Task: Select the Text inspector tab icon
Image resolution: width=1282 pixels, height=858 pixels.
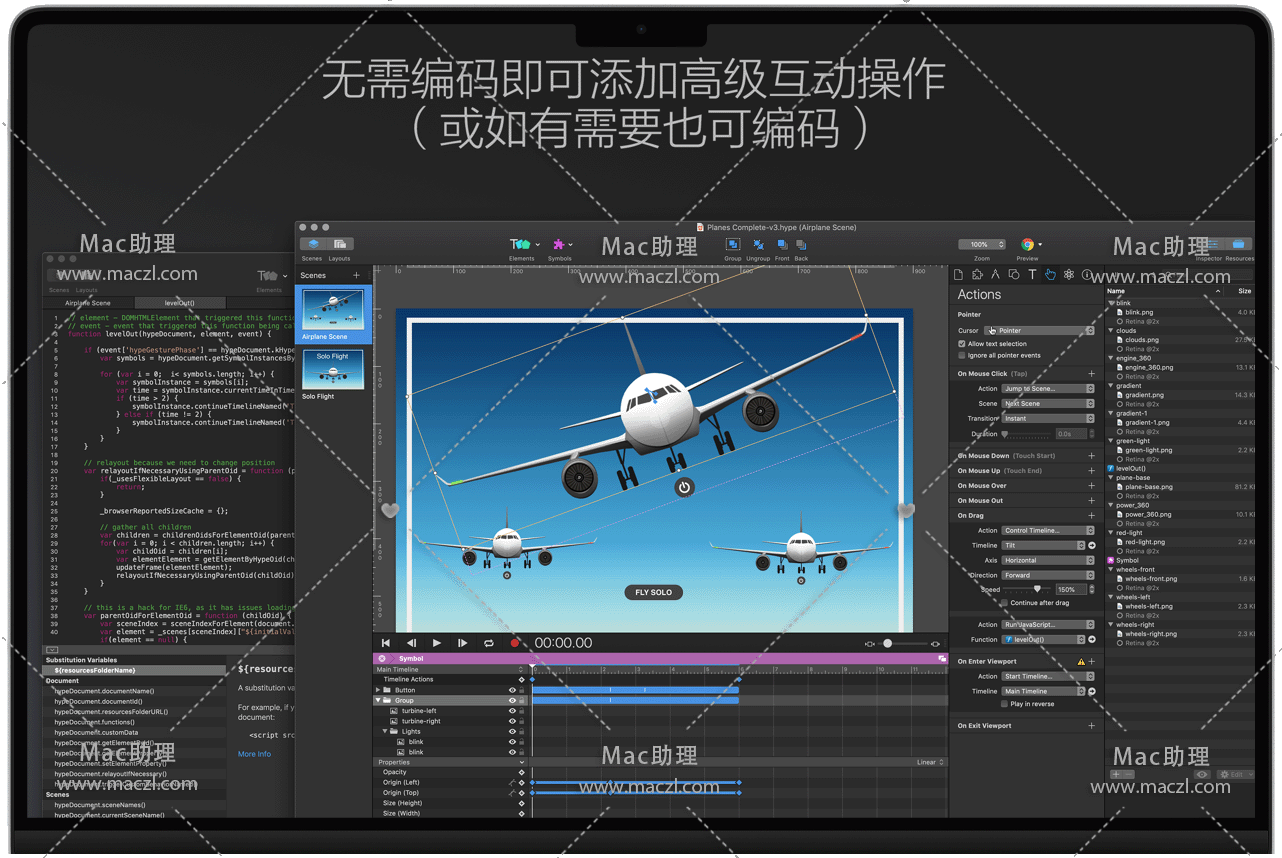Action: coord(1032,275)
